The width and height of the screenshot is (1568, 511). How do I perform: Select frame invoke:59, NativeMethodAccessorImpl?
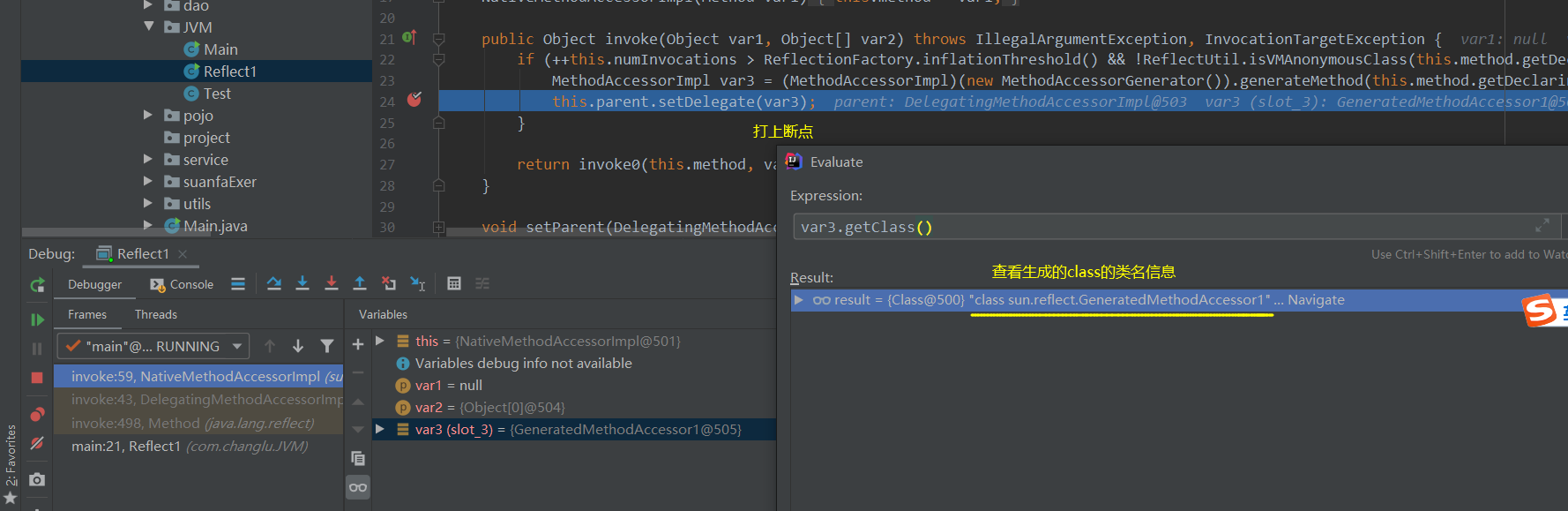[198, 377]
